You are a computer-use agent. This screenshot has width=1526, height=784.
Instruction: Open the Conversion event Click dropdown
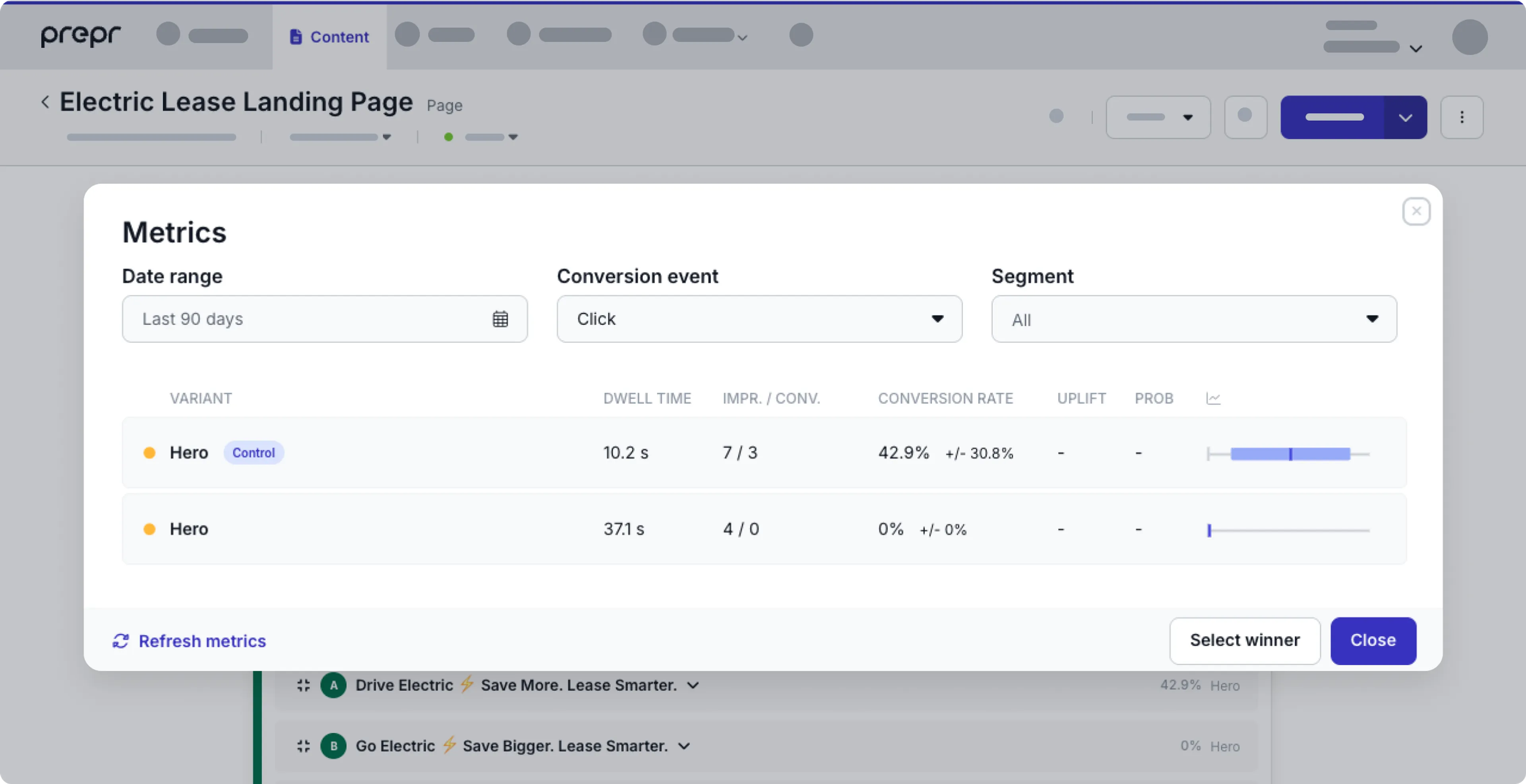coord(759,319)
